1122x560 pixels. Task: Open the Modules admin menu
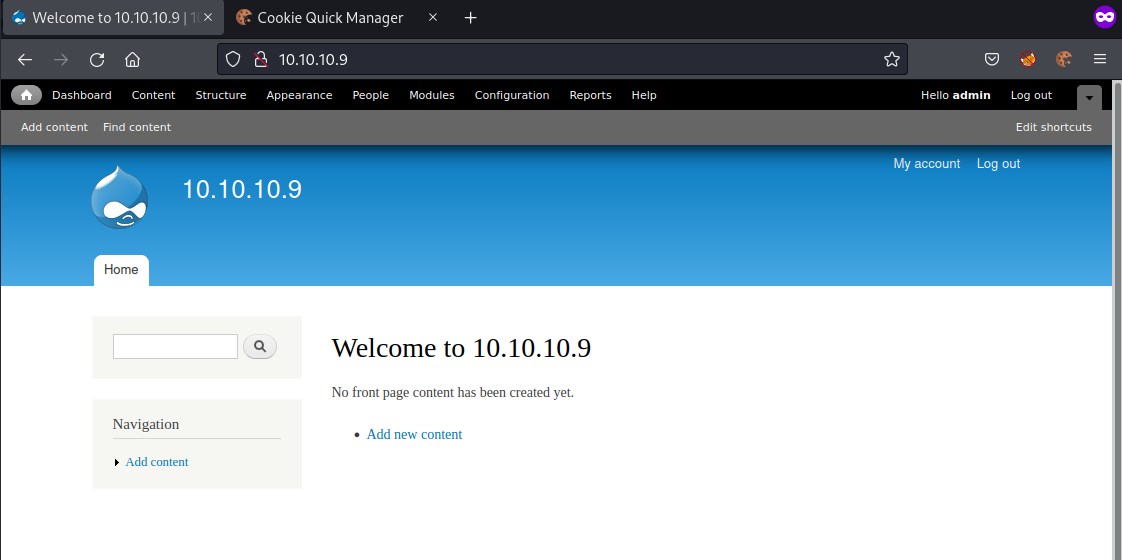click(431, 95)
